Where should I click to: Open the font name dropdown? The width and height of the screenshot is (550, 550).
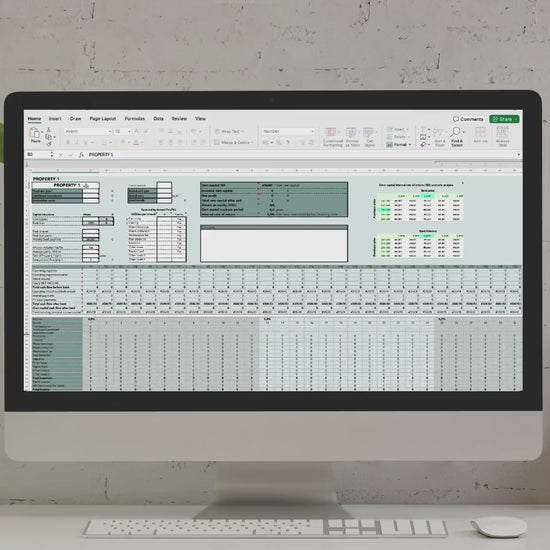[88, 131]
